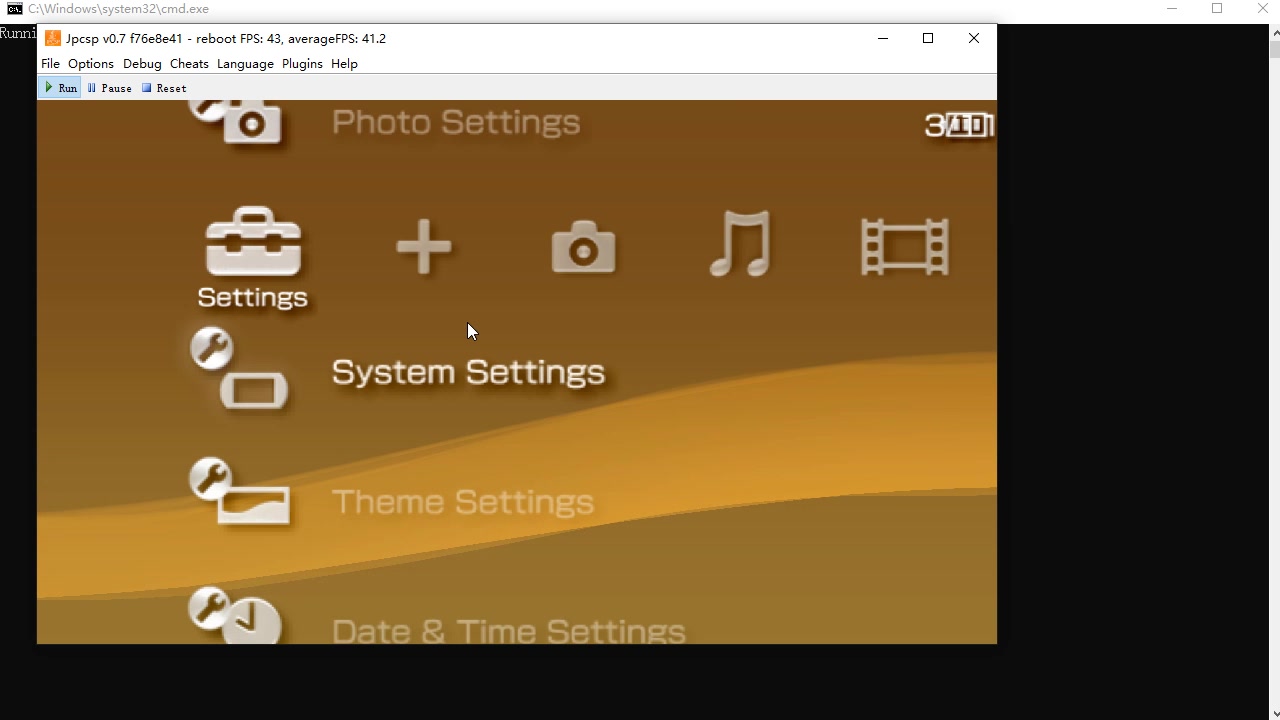The image size is (1280, 720).
Task: Minimize the Jpcsp window
Action: coord(883,38)
